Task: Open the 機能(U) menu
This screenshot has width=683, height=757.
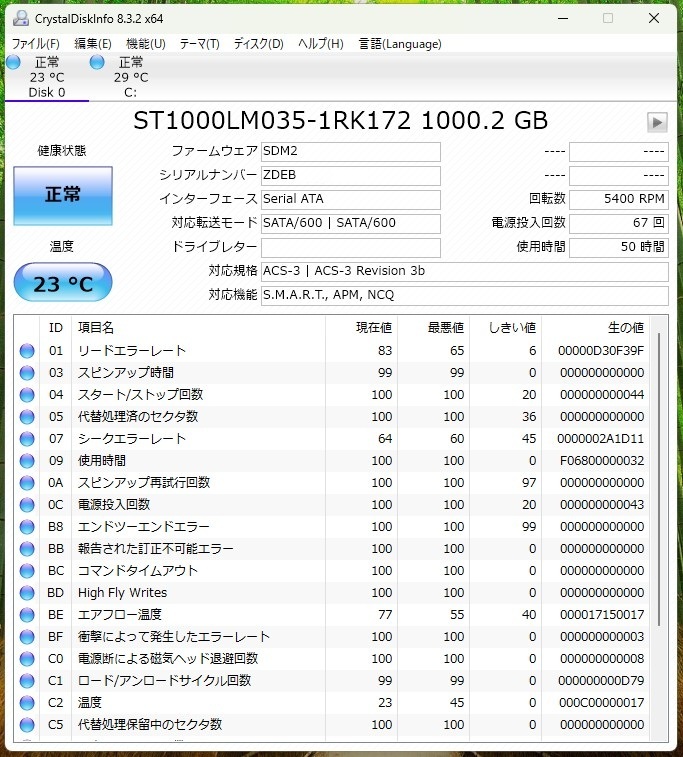Action: [146, 44]
